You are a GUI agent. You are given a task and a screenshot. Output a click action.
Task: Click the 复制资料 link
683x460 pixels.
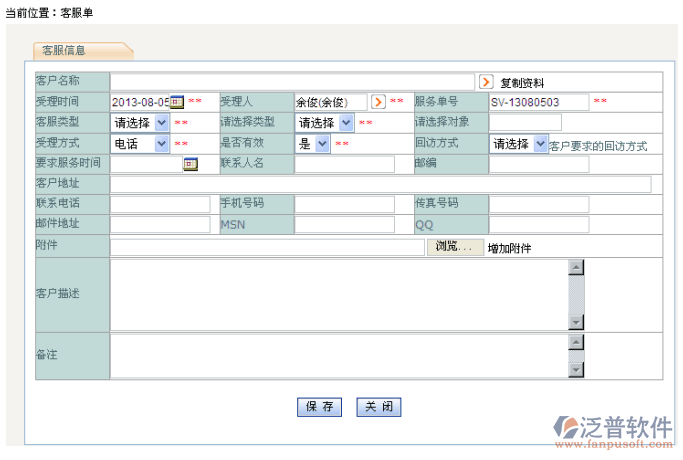tap(522, 83)
